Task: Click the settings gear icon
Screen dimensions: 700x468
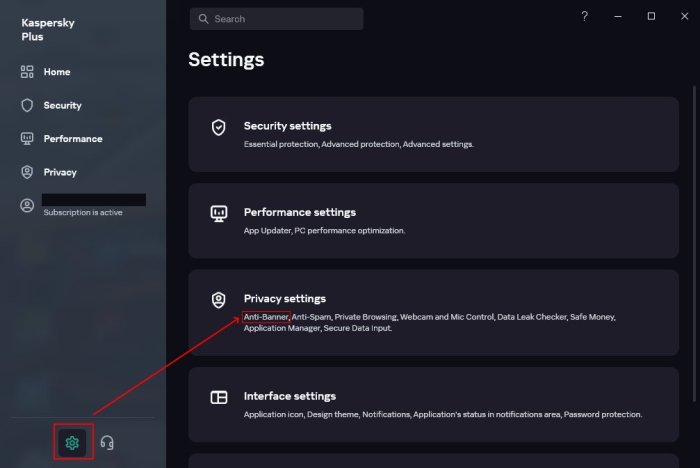Action: point(72,442)
